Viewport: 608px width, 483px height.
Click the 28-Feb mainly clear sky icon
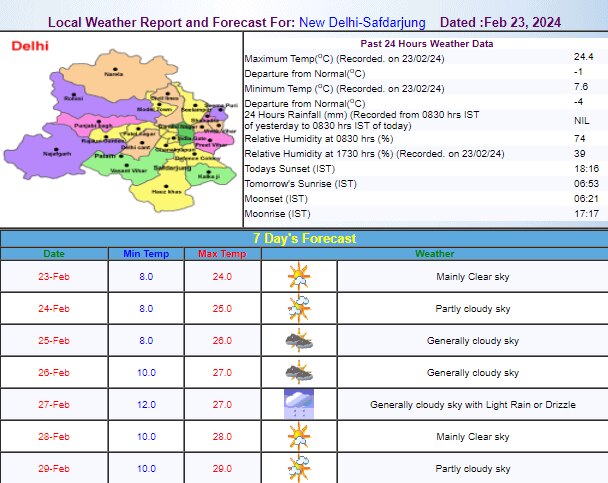299,436
